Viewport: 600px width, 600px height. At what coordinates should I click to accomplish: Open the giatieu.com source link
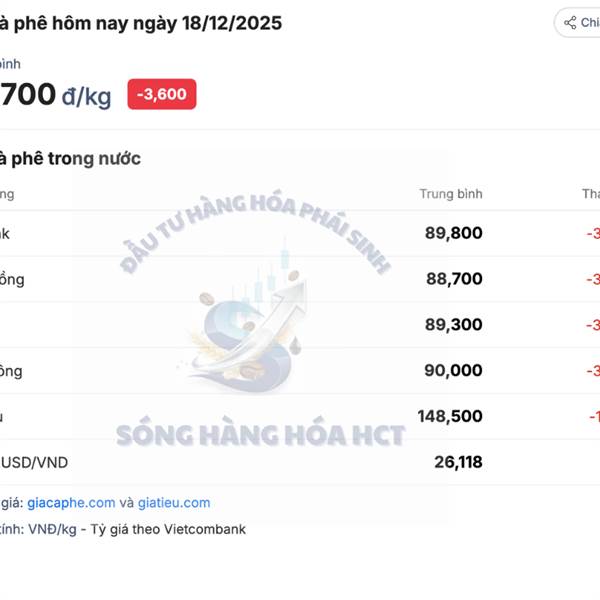(x=173, y=503)
